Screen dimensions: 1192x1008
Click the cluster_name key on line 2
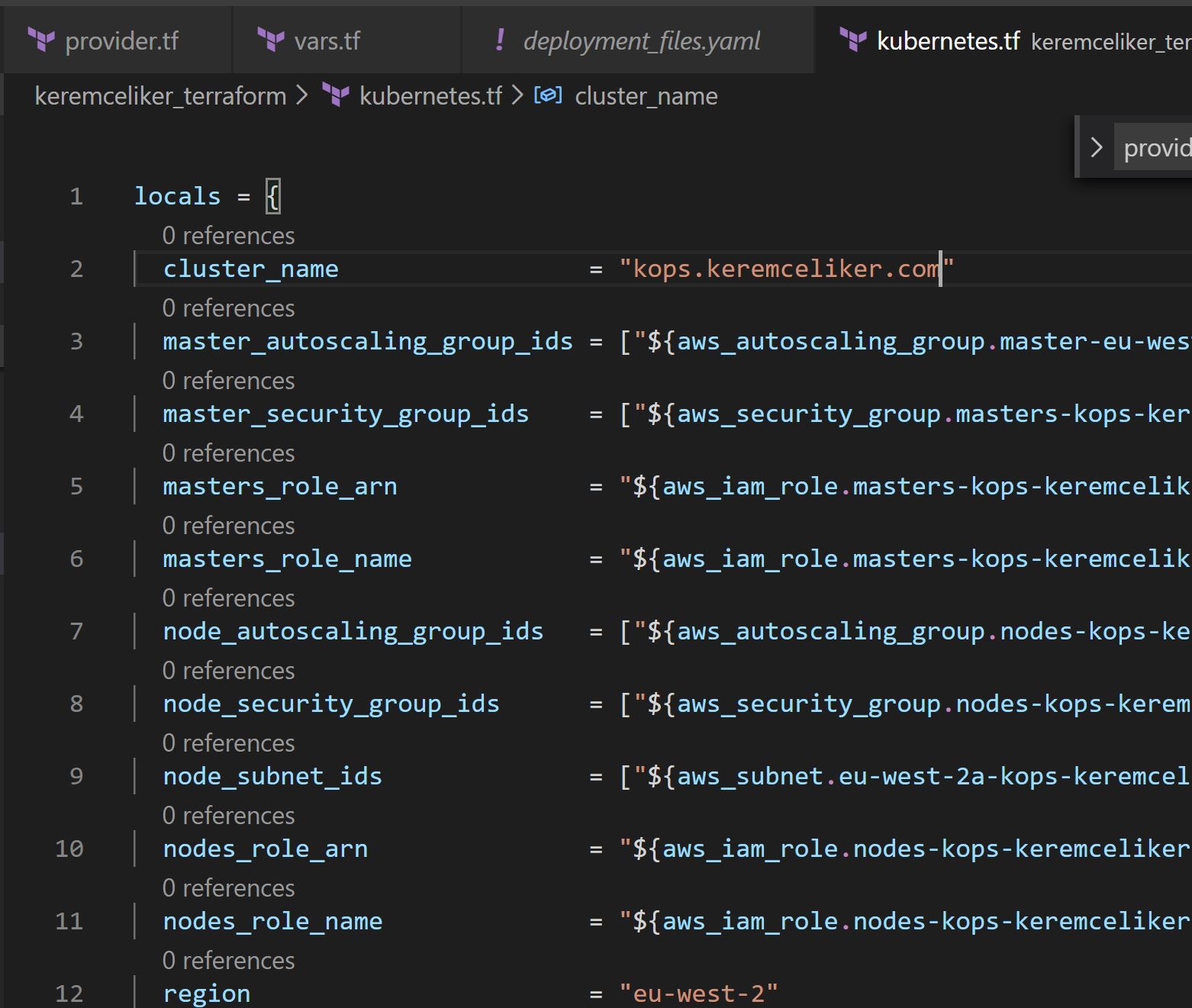pyautogui.click(x=250, y=269)
